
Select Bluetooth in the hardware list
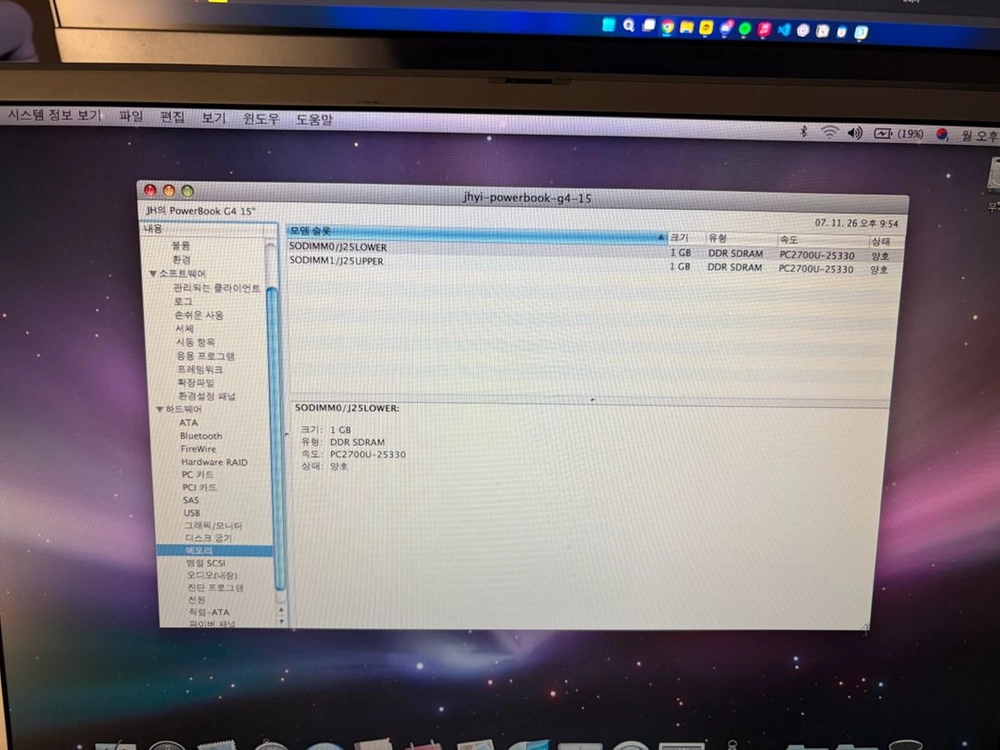[x=201, y=436]
